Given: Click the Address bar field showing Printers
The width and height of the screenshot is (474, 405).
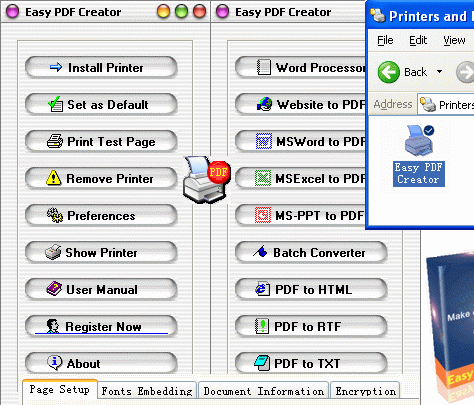Looking at the screenshot, I should [x=446, y=104].
